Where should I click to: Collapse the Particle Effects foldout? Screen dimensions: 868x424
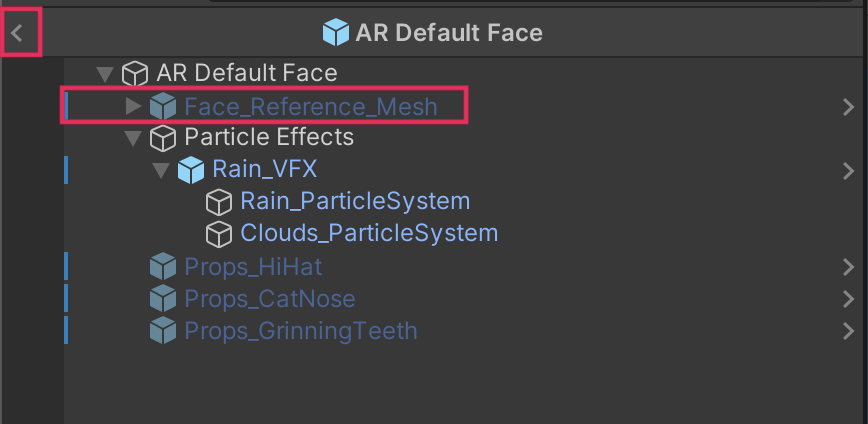coord(133,137)
